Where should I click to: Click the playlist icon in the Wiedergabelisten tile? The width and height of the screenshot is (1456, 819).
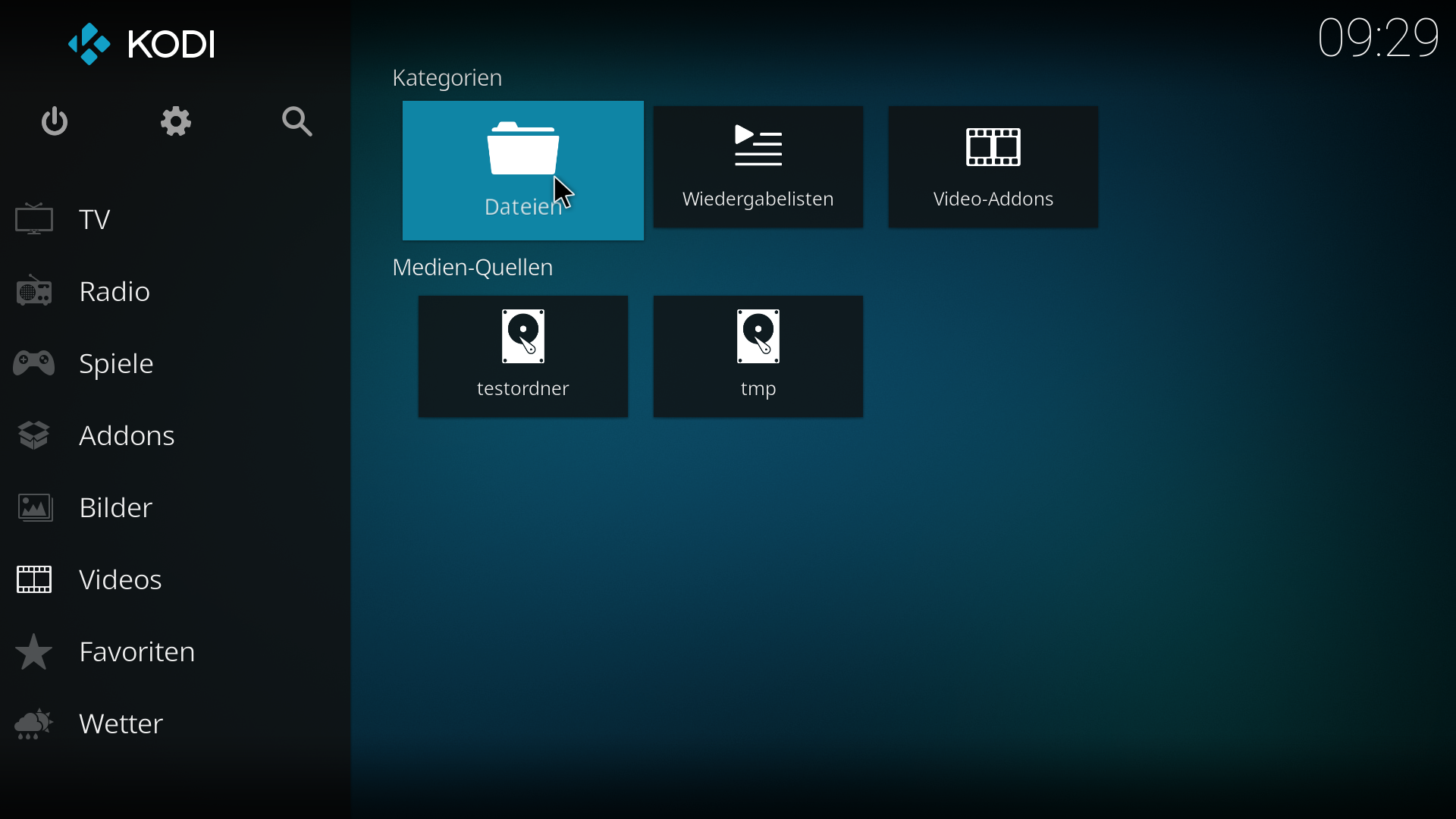point(758,146)
